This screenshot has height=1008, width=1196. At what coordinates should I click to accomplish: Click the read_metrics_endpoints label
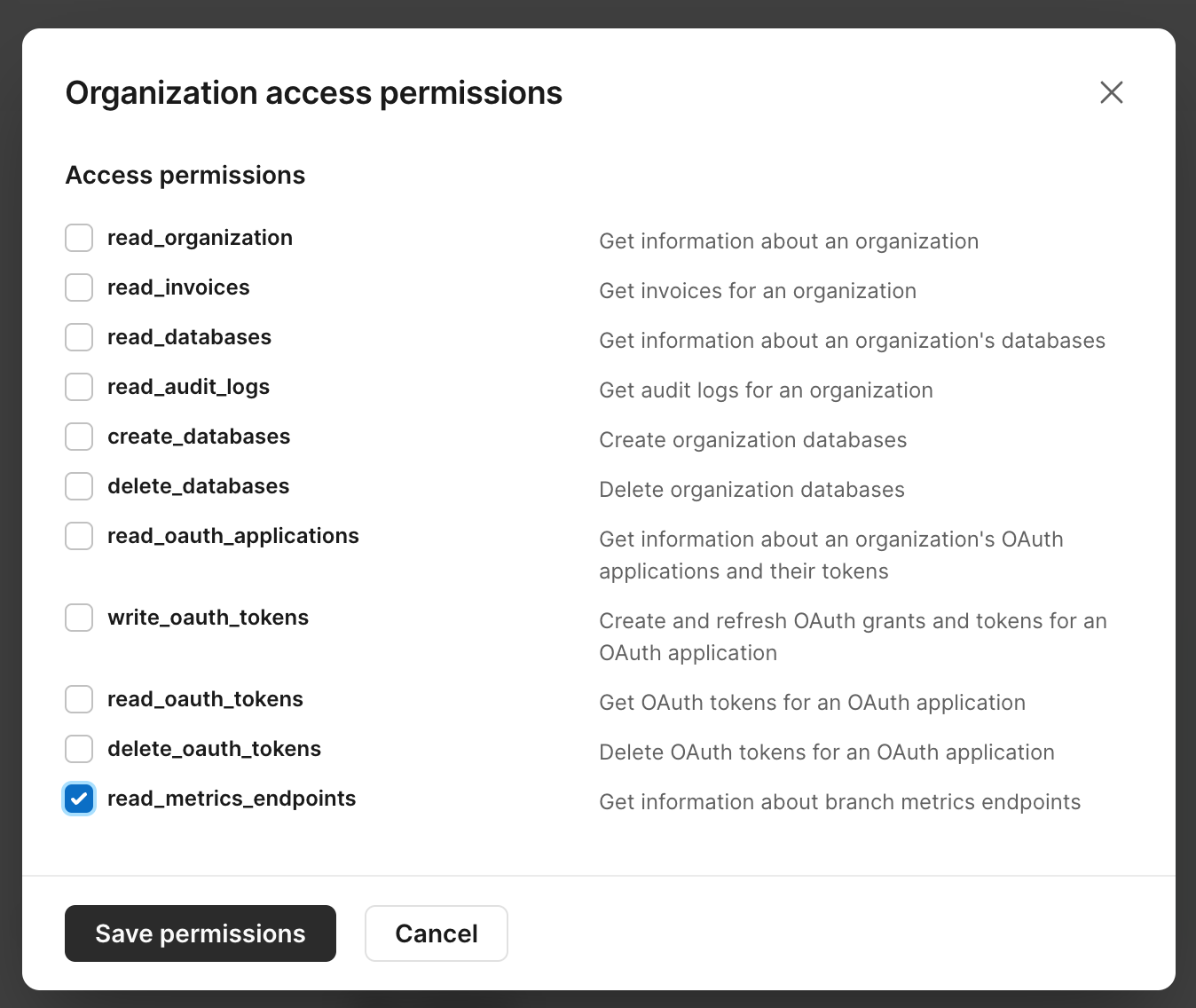(x=231, y=799)
